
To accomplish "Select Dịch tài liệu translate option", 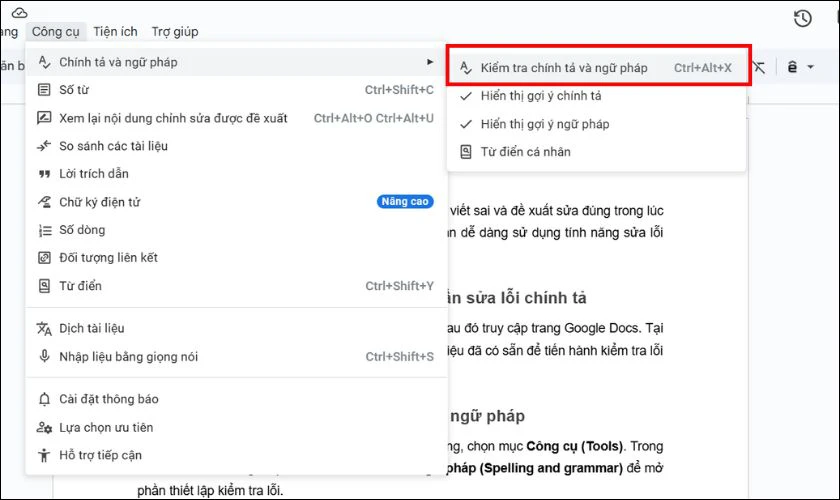I will coord(236,328).
